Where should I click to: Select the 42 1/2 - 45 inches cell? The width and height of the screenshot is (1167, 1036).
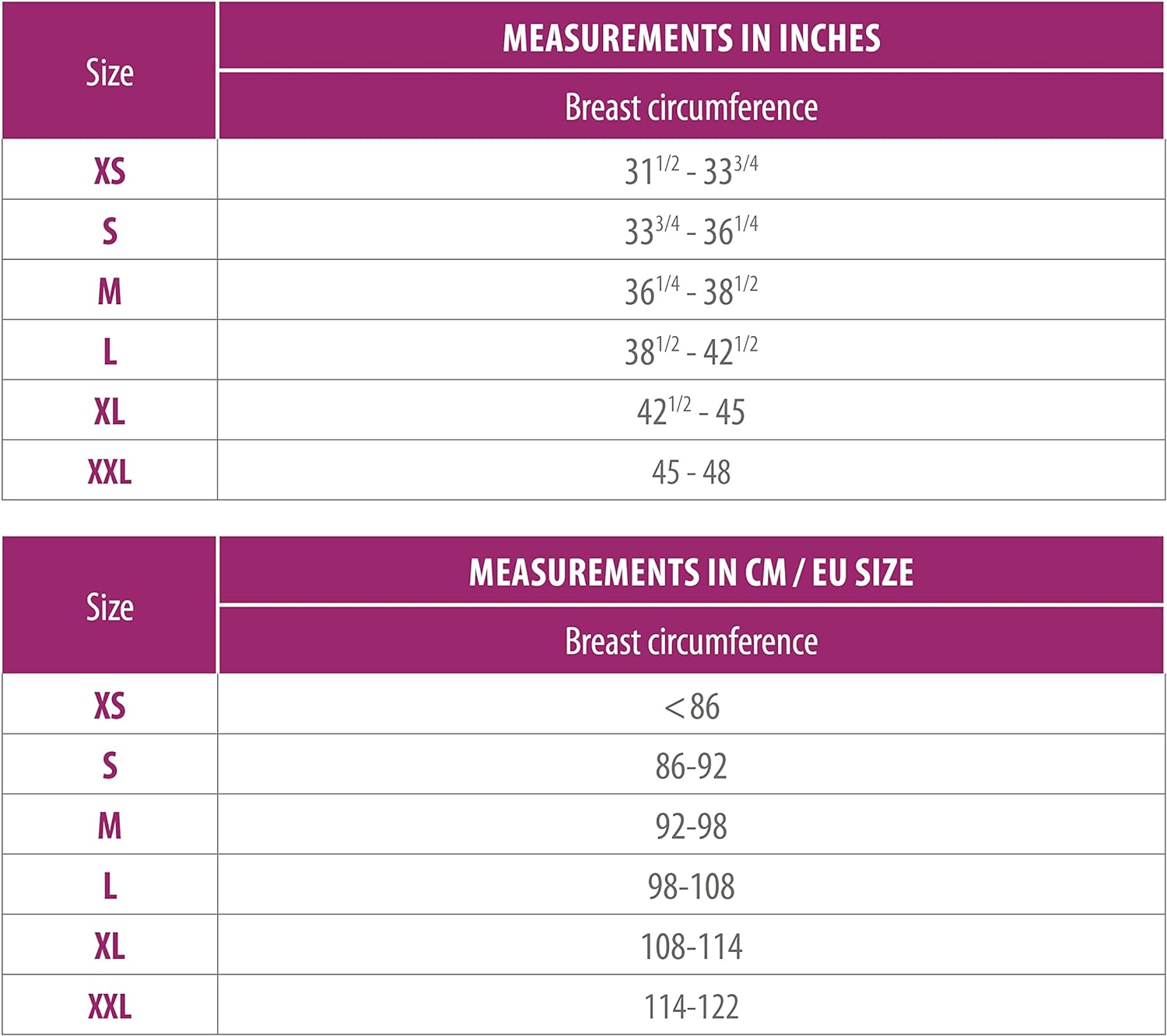pyautogui.click(x=691, y=411)
